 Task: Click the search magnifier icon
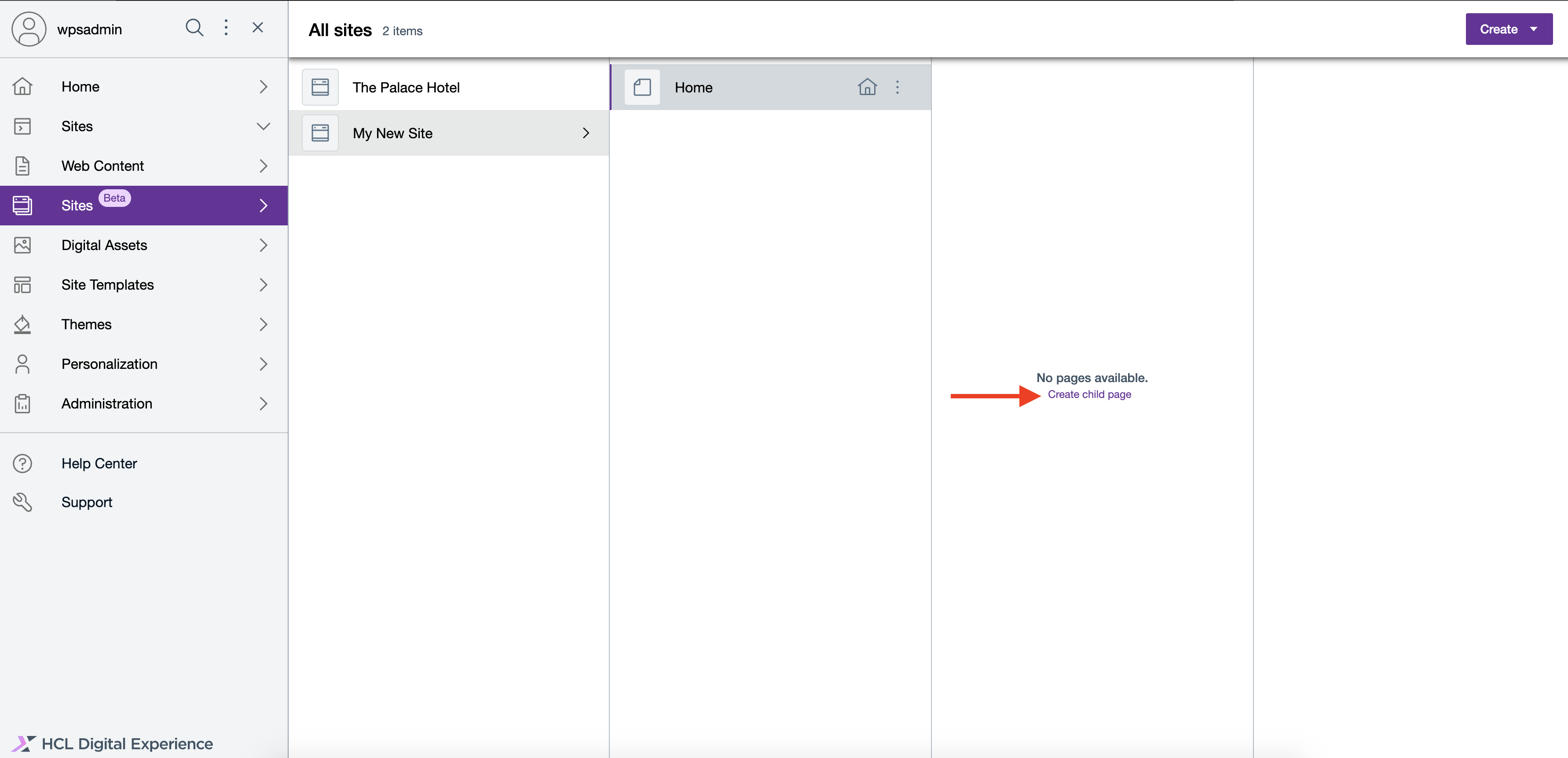click(x=194, y=28)
